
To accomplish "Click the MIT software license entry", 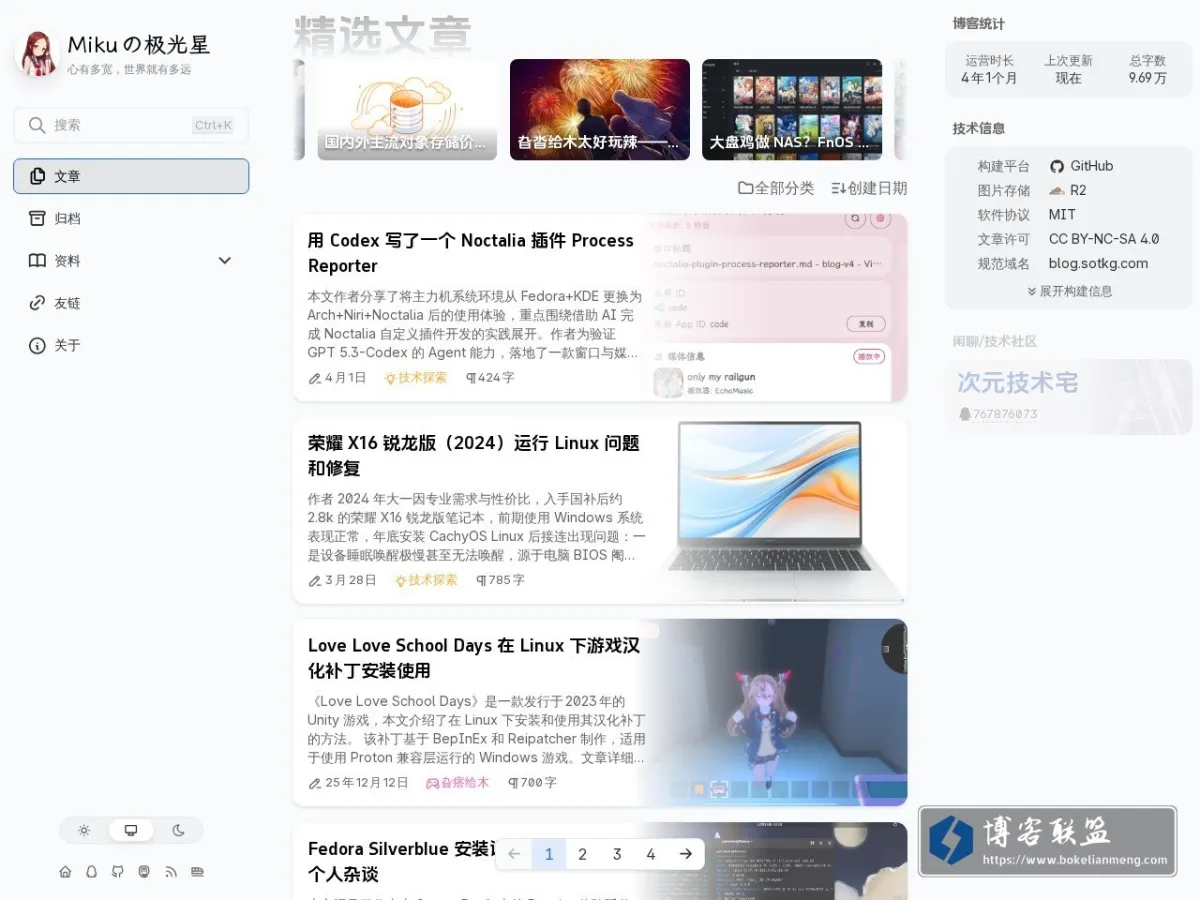I will point(1062,215).
